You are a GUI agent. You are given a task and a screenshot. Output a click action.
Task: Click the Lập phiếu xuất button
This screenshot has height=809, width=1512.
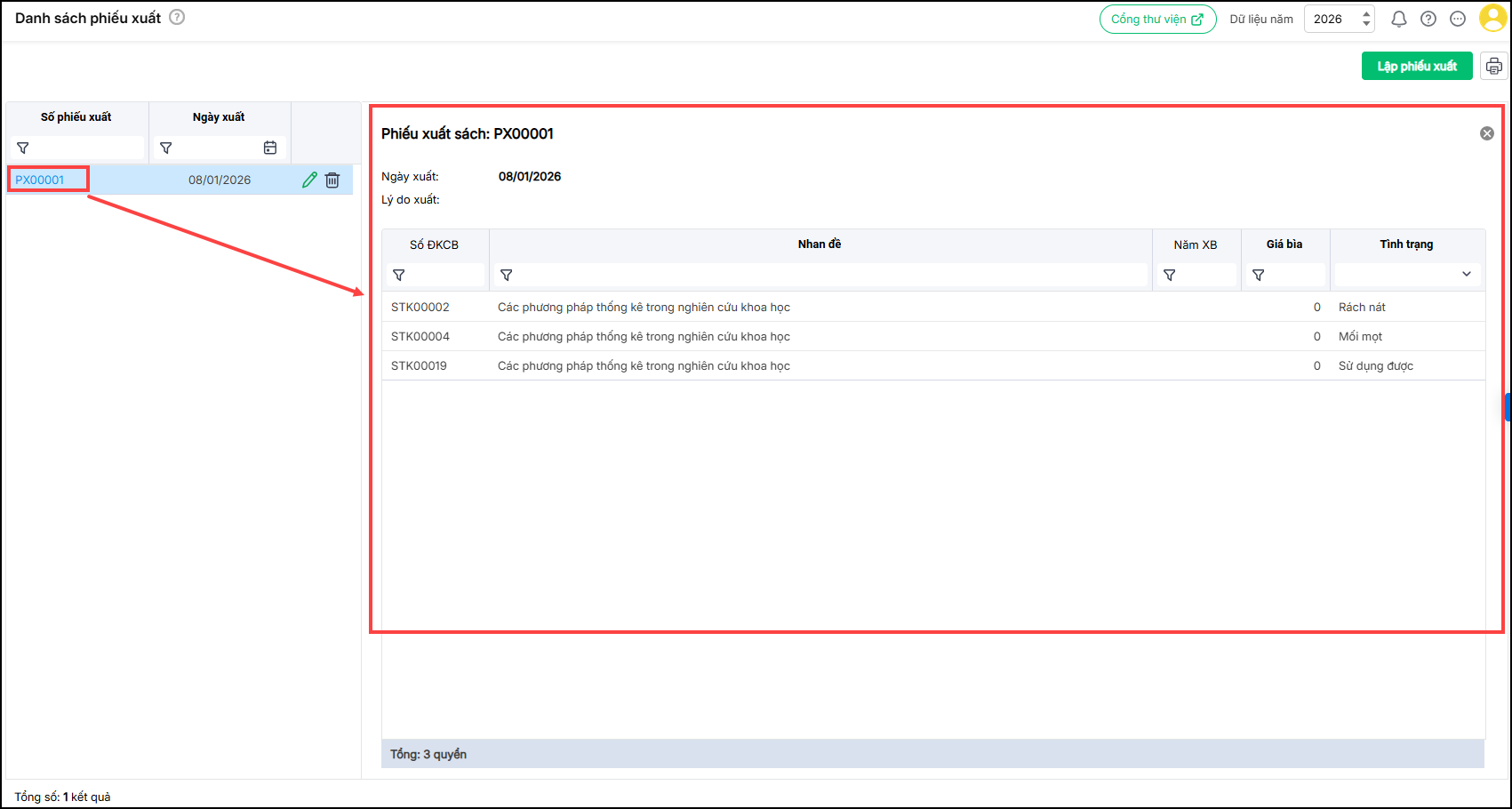pos(1416,67)
